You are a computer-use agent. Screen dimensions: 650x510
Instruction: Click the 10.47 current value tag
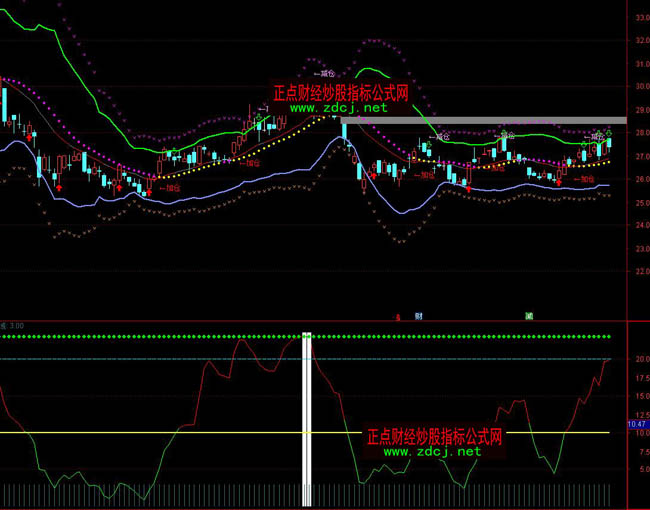click(x=637, y=425)
